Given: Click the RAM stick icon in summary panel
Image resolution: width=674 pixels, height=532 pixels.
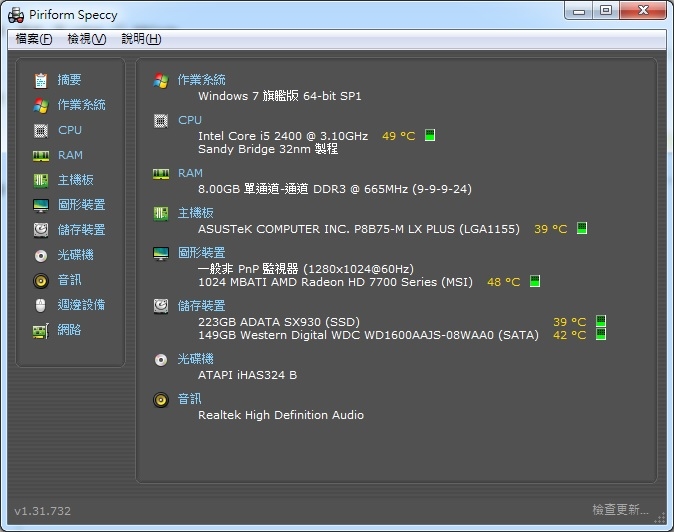Looking at the screenshot, I should coord(161,174).
